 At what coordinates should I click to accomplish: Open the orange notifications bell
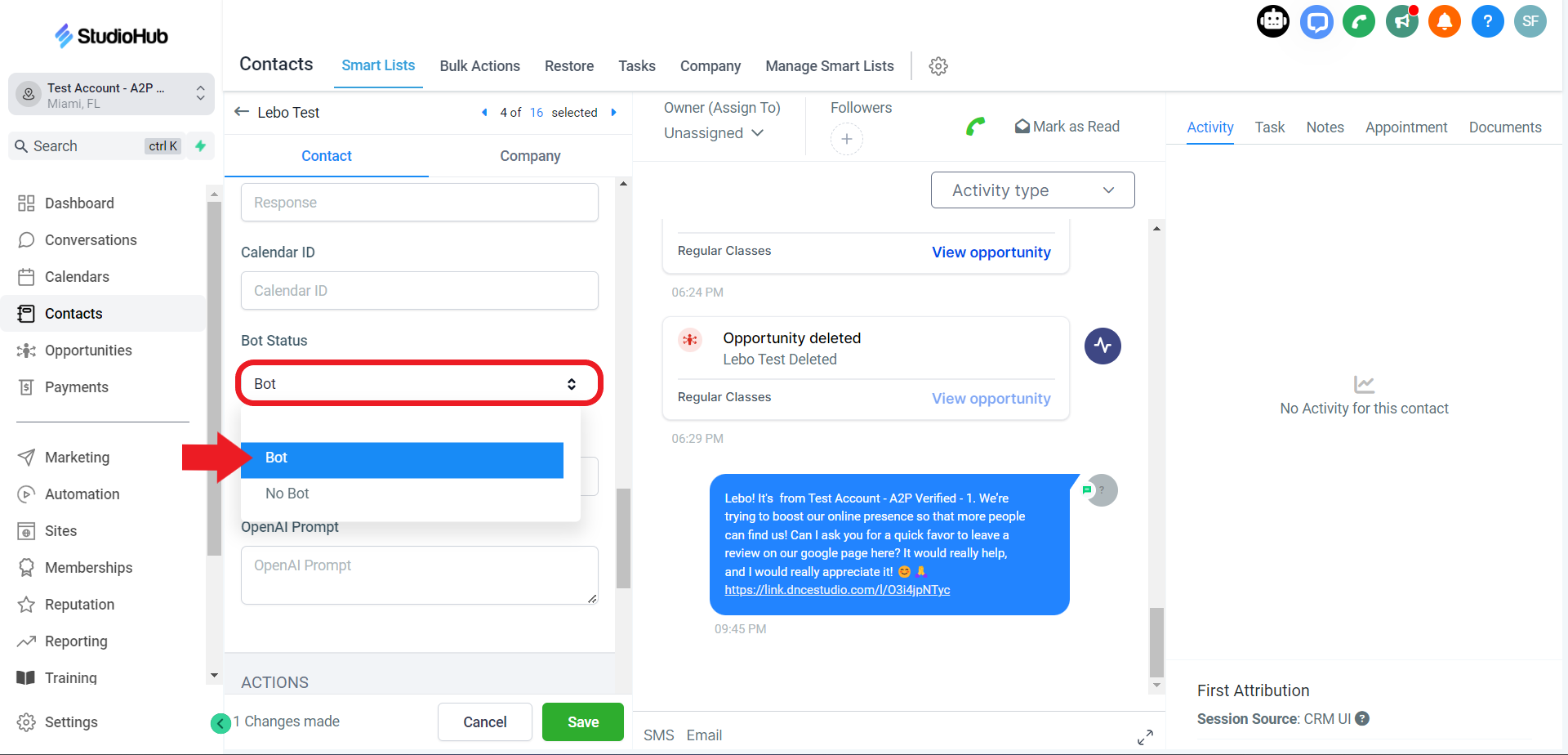pyautogui.click(x=1445, y=21)
